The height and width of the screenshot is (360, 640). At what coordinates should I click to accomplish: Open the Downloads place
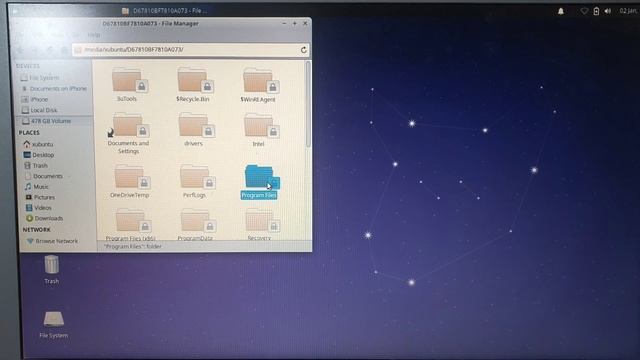tap(44, 218)
